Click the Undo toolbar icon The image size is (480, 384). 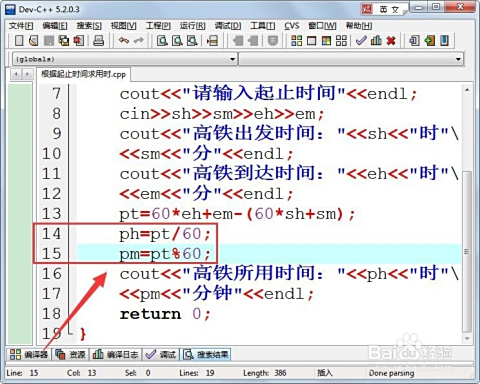click(x=123, y=41)
